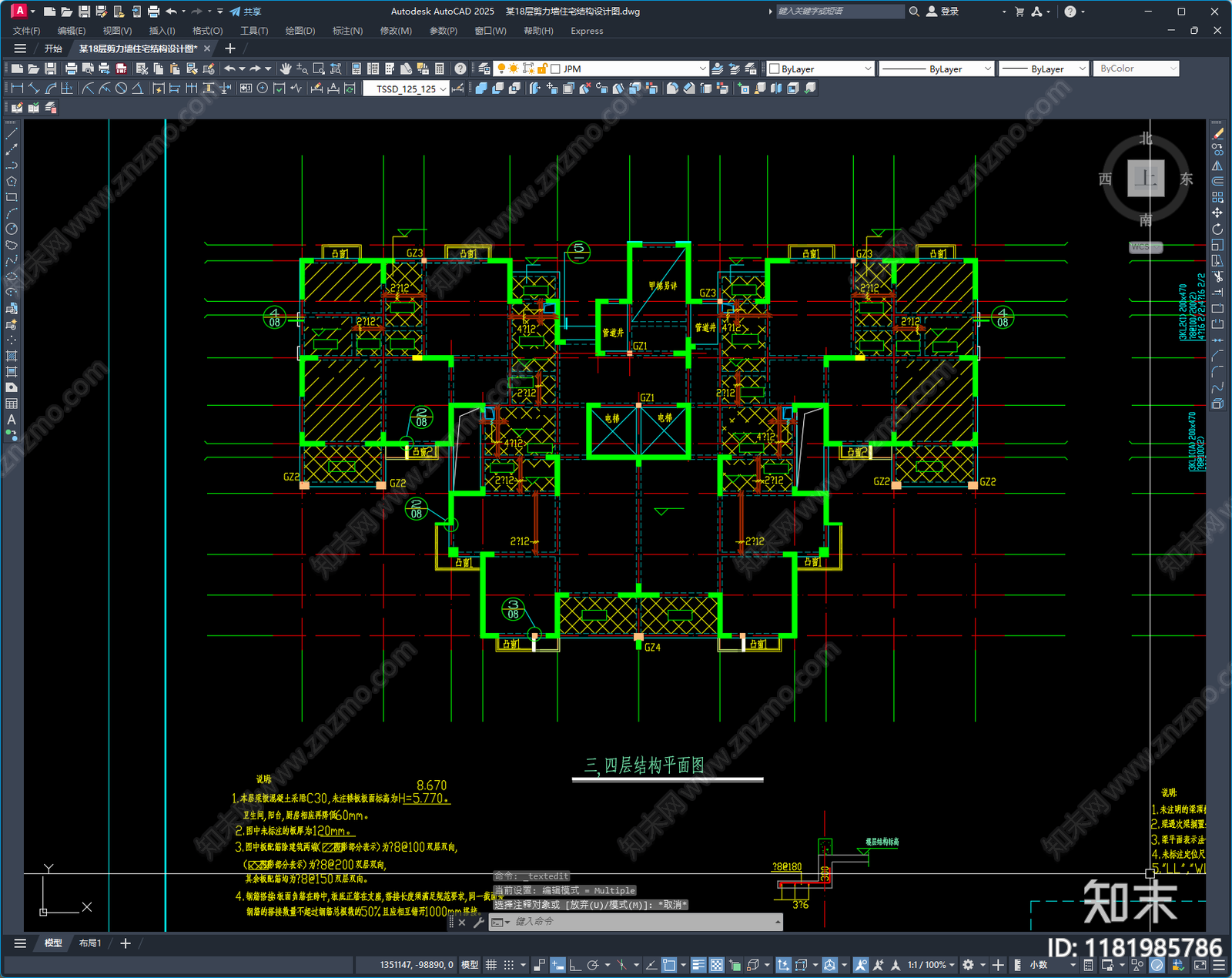
Task: Toggle lineweight display in status bar
Action: [x=698, y=965]
